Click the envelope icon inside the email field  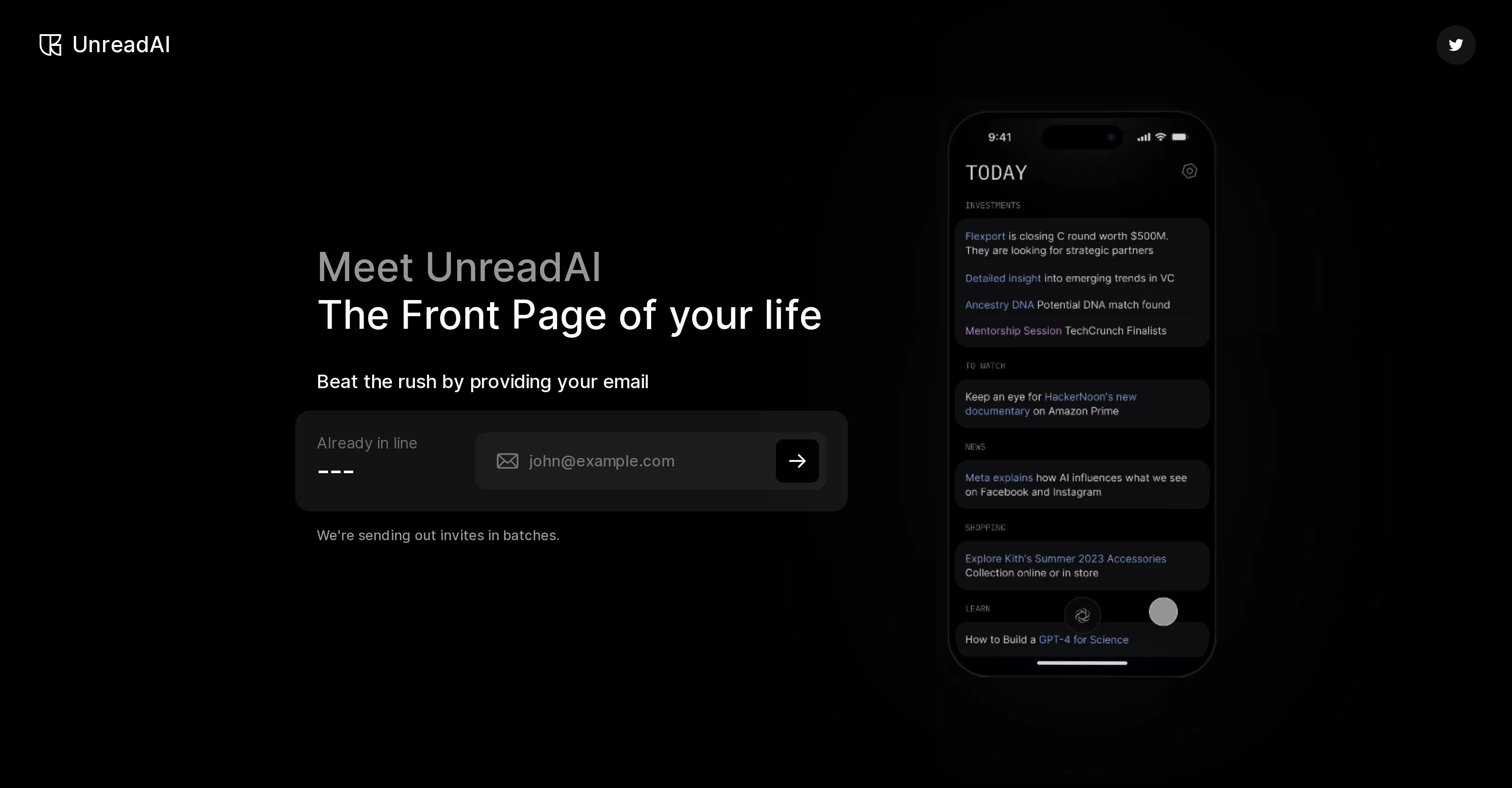click(507, 461)
